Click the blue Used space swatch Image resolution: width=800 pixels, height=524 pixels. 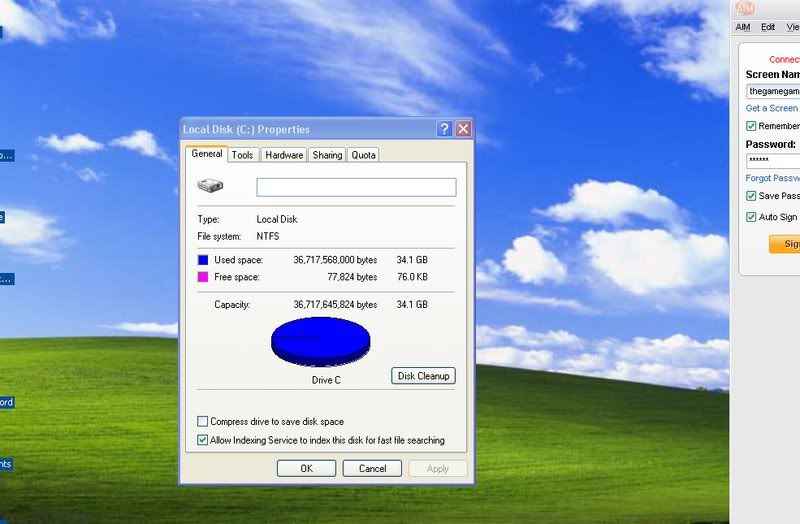point(203,260)
